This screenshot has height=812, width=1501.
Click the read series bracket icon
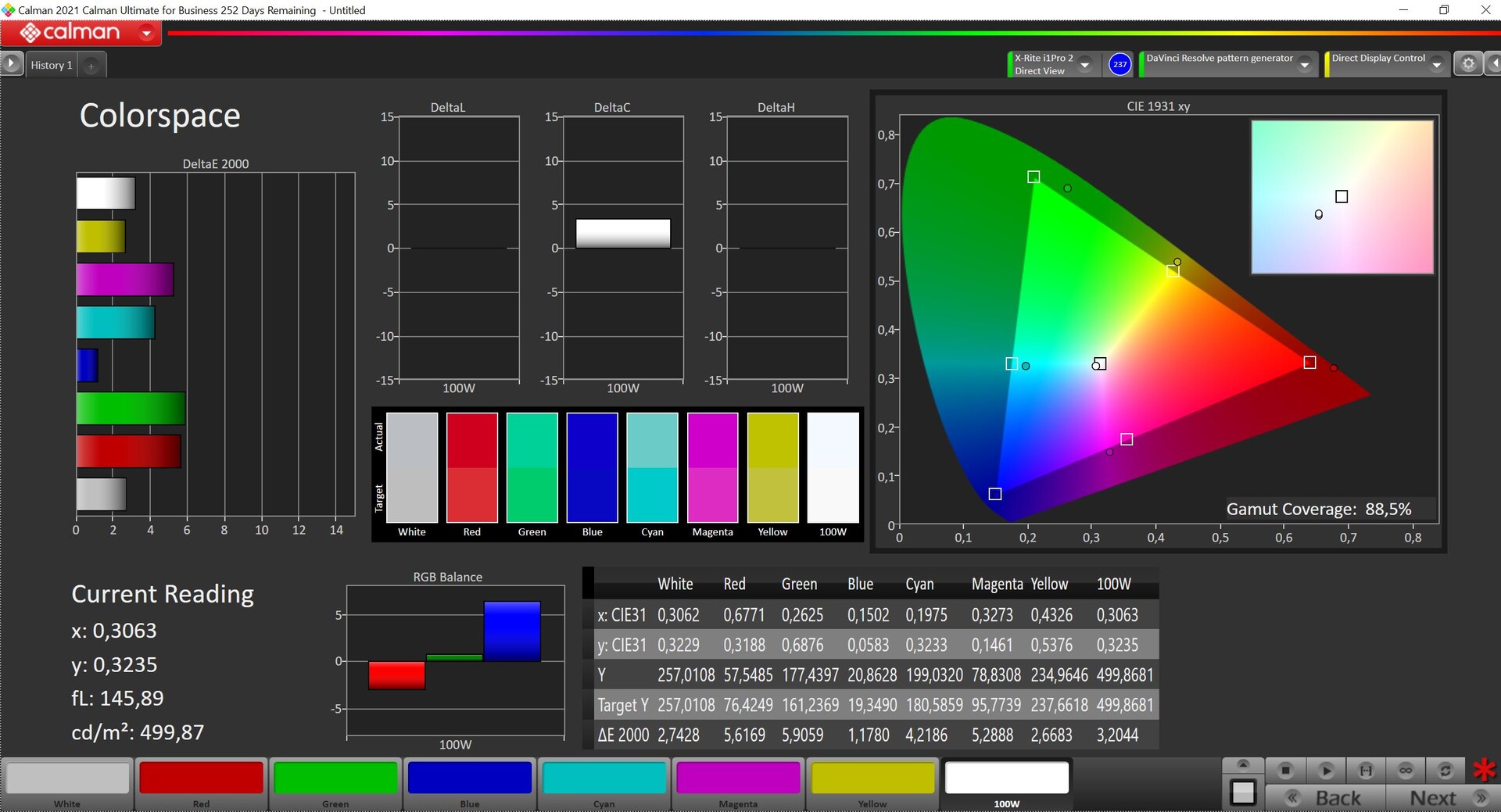coord(1366,771)
